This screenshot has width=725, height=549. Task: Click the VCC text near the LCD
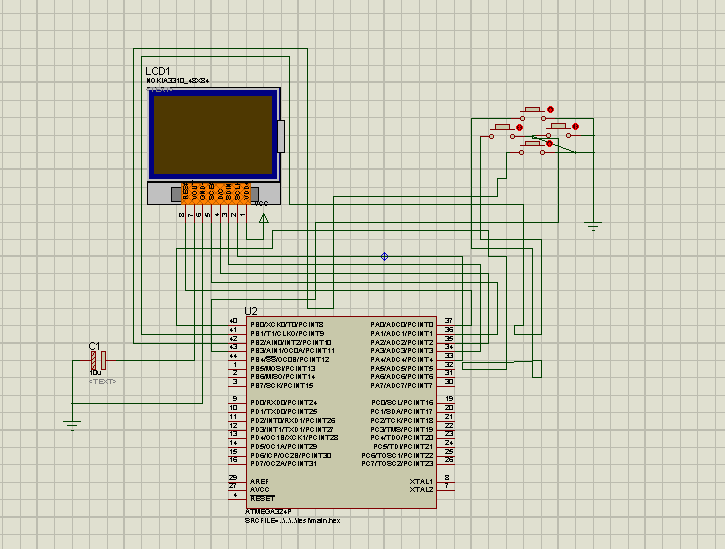pyautogui.click(x=261, y=204)
